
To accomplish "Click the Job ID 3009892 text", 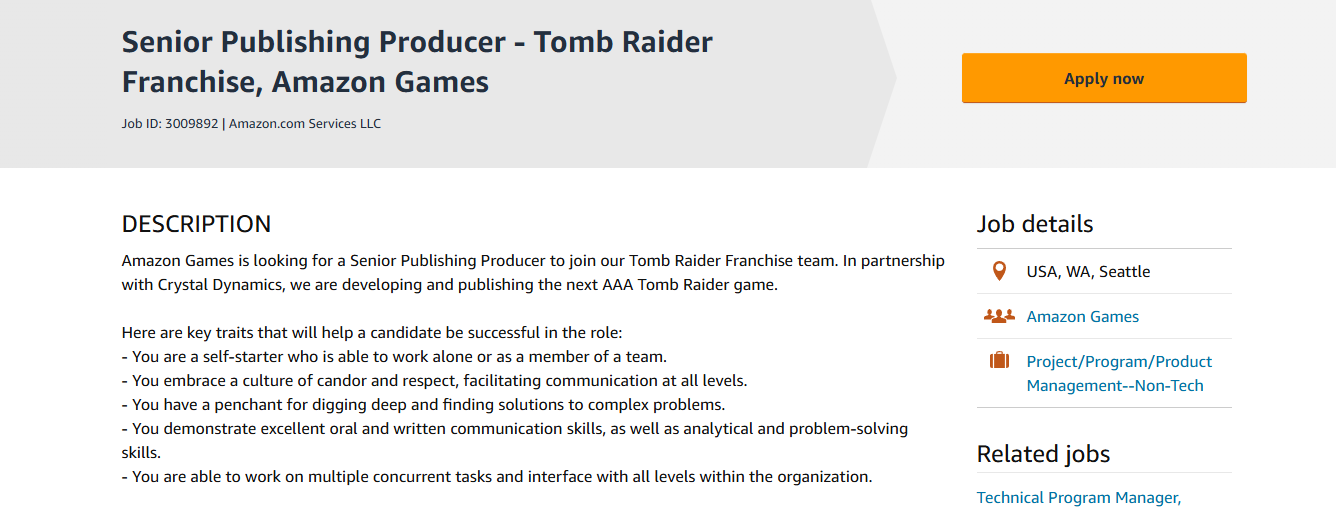I will (x=169, y=124).
